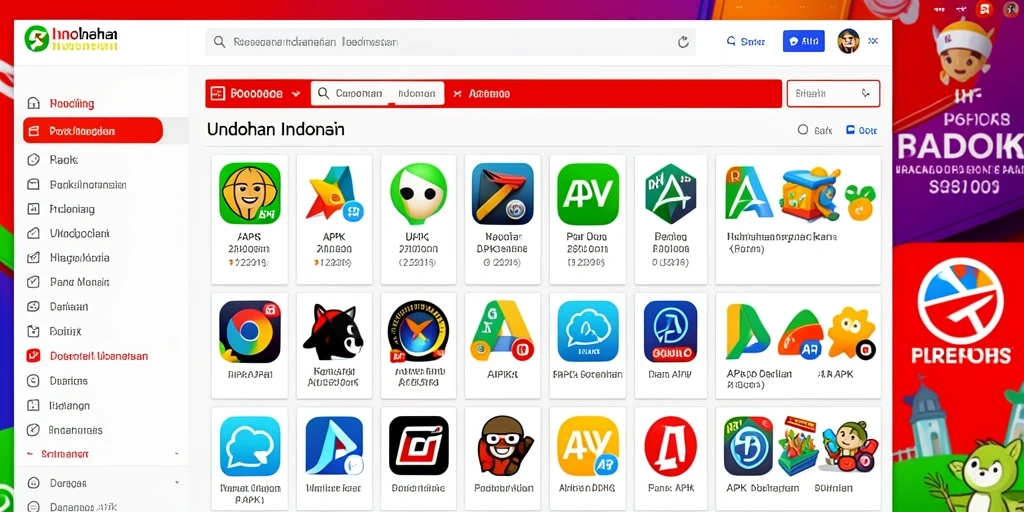Select highlighted red Peodueaden sidebar item

(93, 131)
